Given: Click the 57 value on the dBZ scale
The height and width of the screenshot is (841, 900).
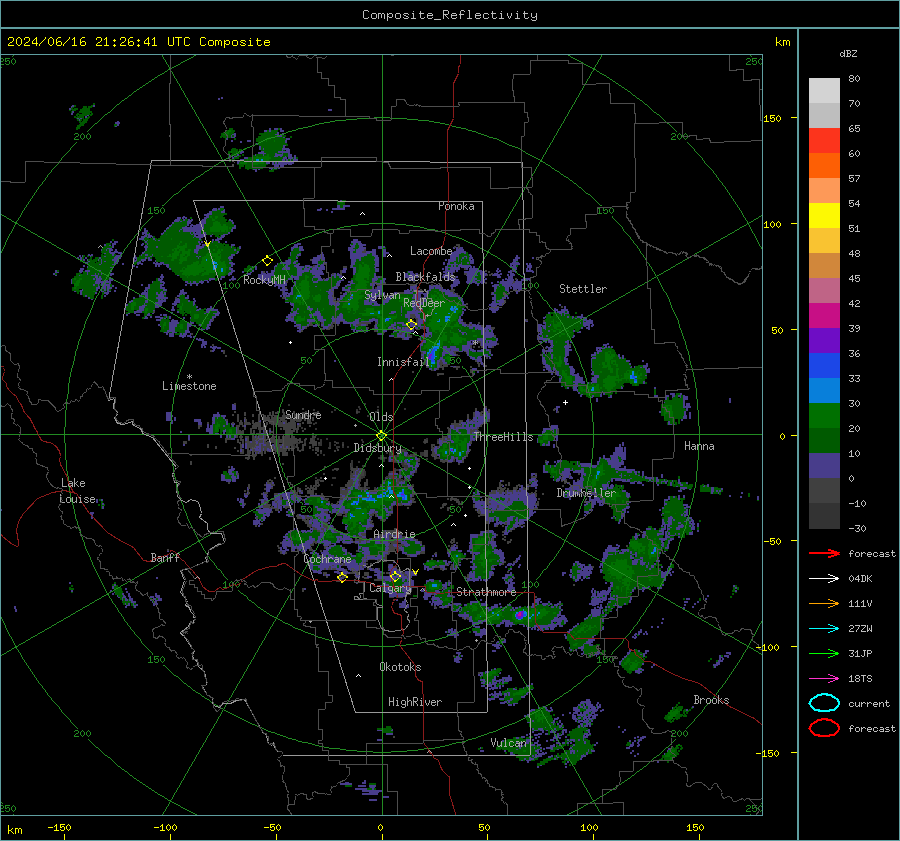Looking at the screenshot, I should [x=854, y=179].
